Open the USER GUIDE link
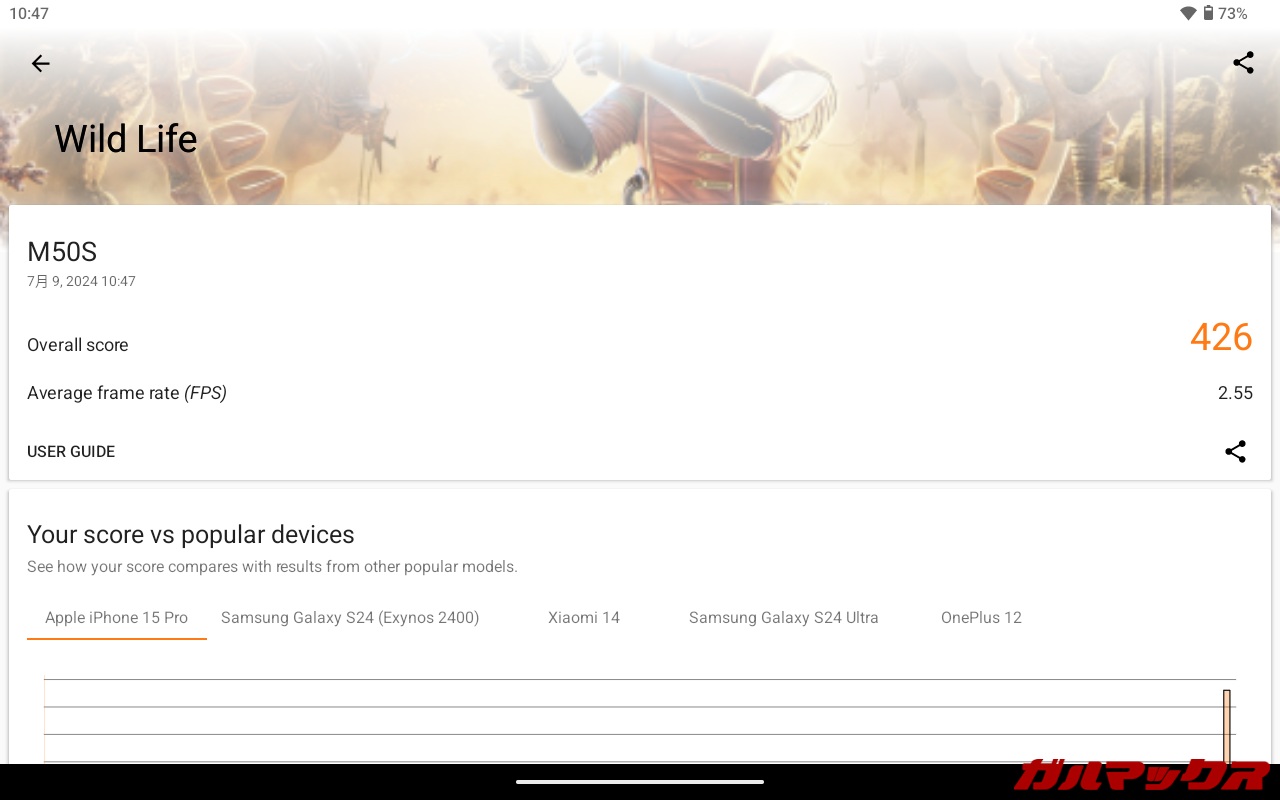1280x800 pixels. [x=71, y=452]
